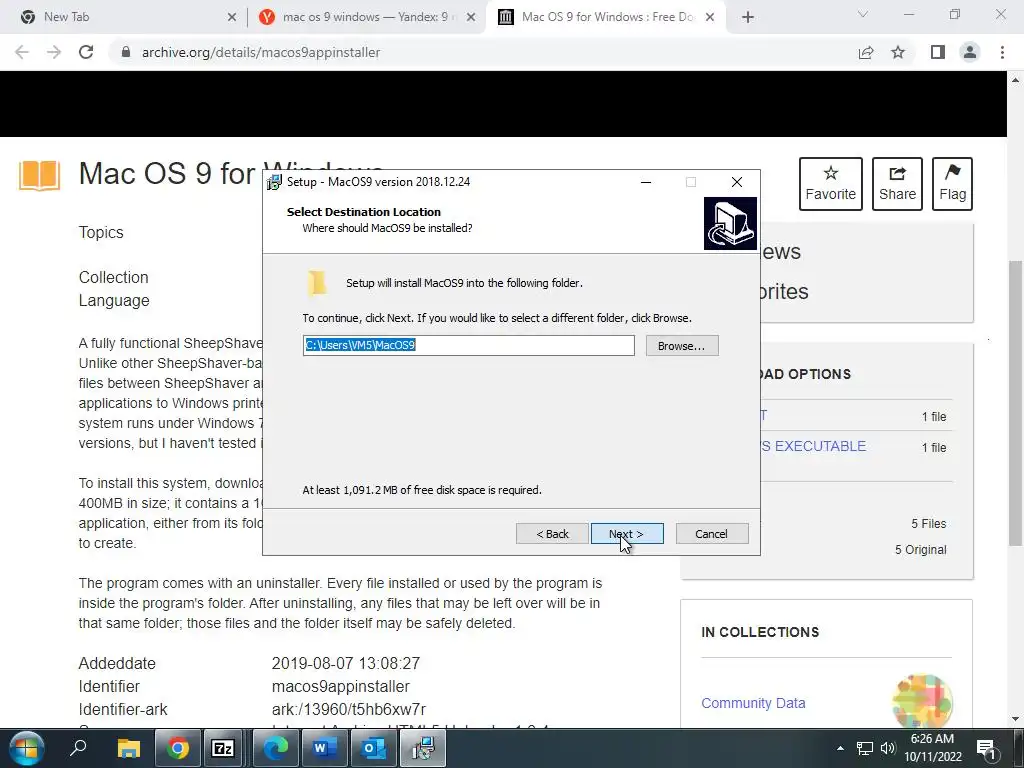The height and width of the screenshot is (768, 1024).
Task: Open a new Chrome tab
Action: [748, 17]
